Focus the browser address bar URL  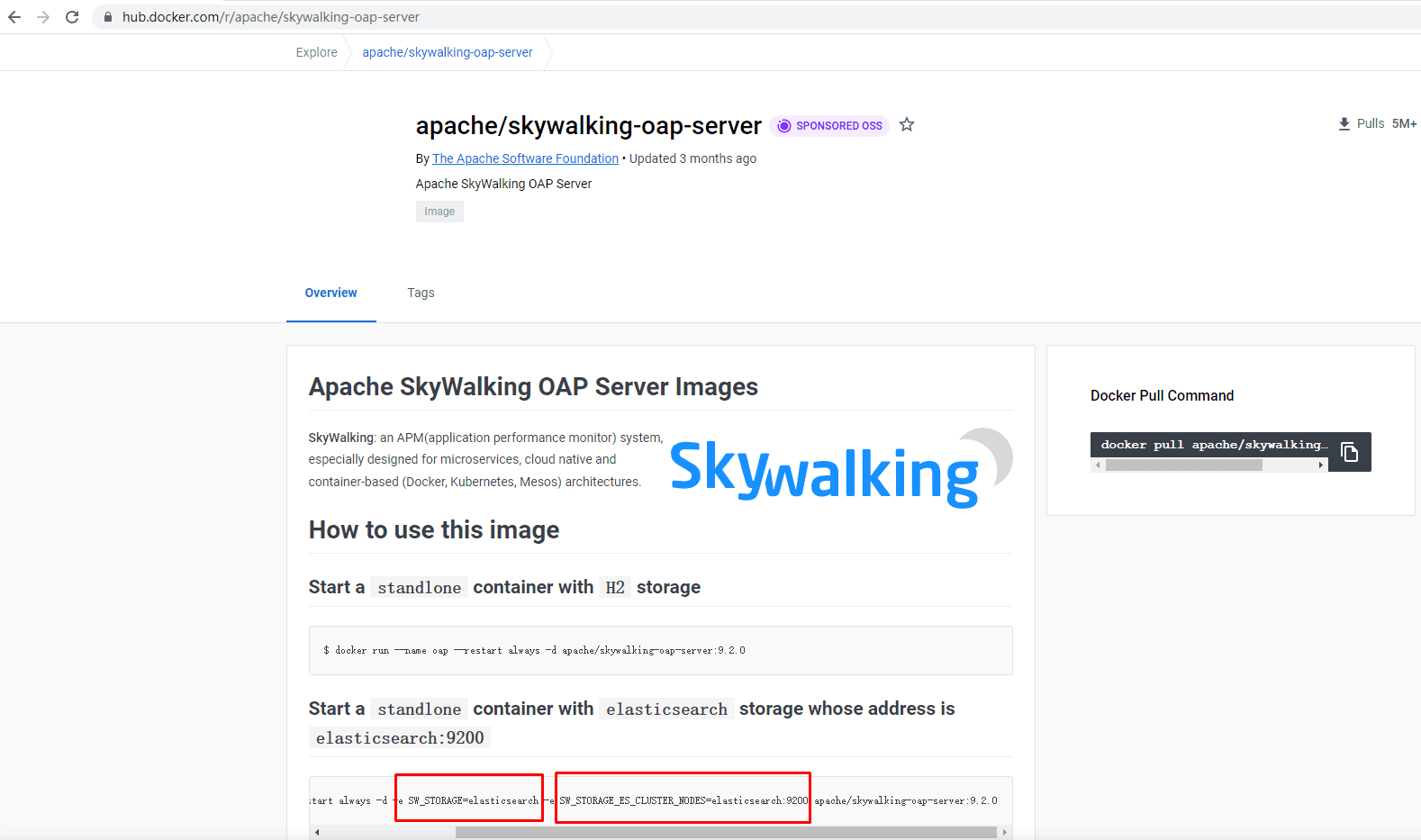[271, 17]
